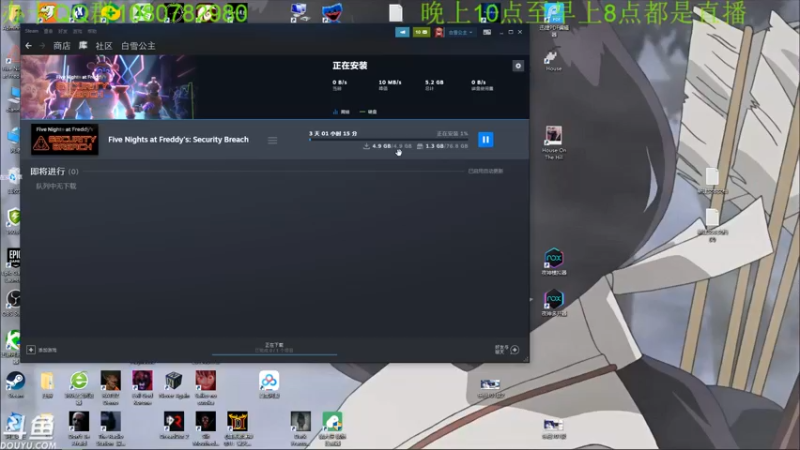The image size is (800, 450).
Task: Open the Security Breach game thumbnail
Action: coord(65,139)
